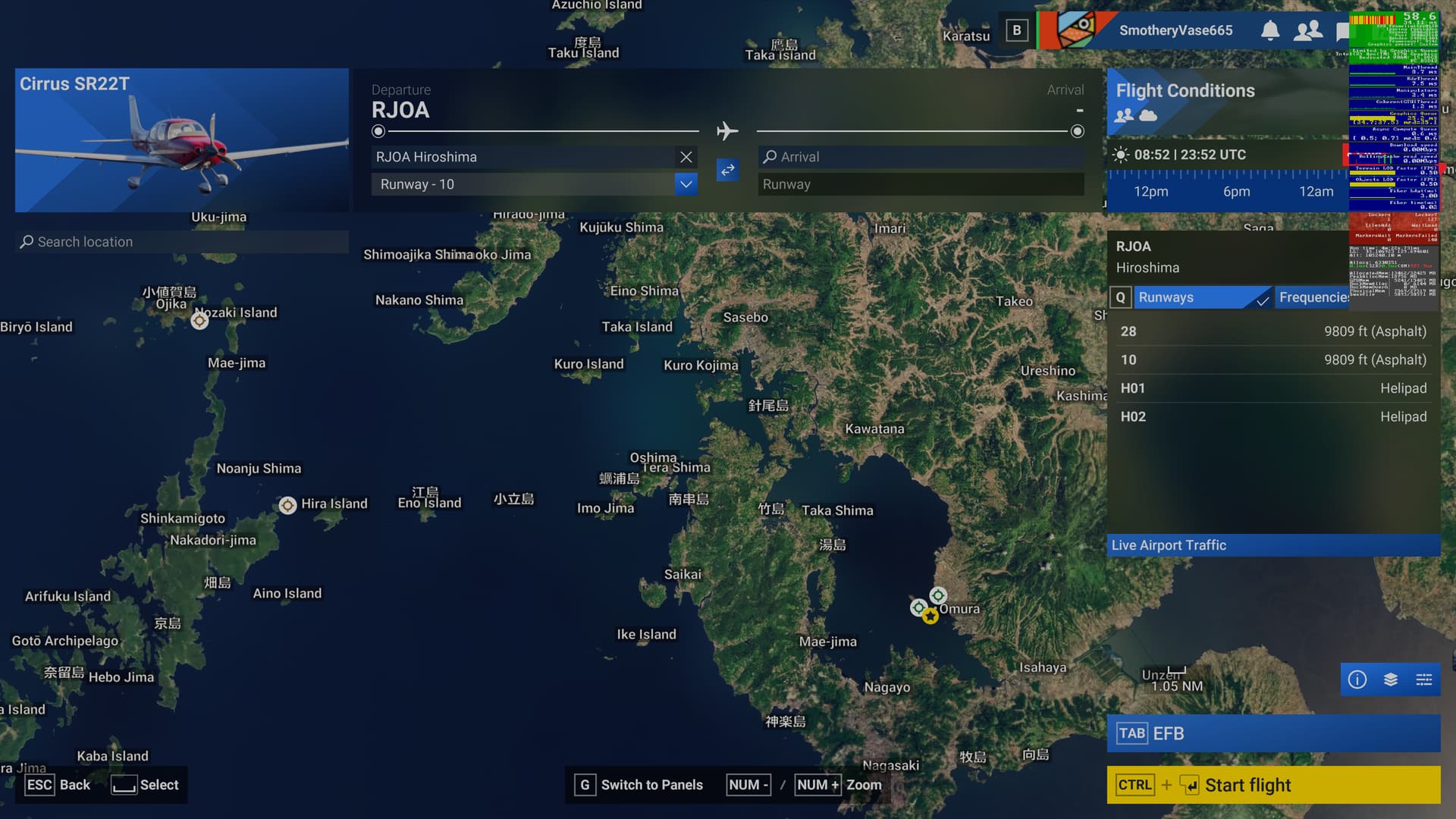Open the map filter settings icon
Viewport: 1456px width, 819px height.
(x=1423, y=679)
